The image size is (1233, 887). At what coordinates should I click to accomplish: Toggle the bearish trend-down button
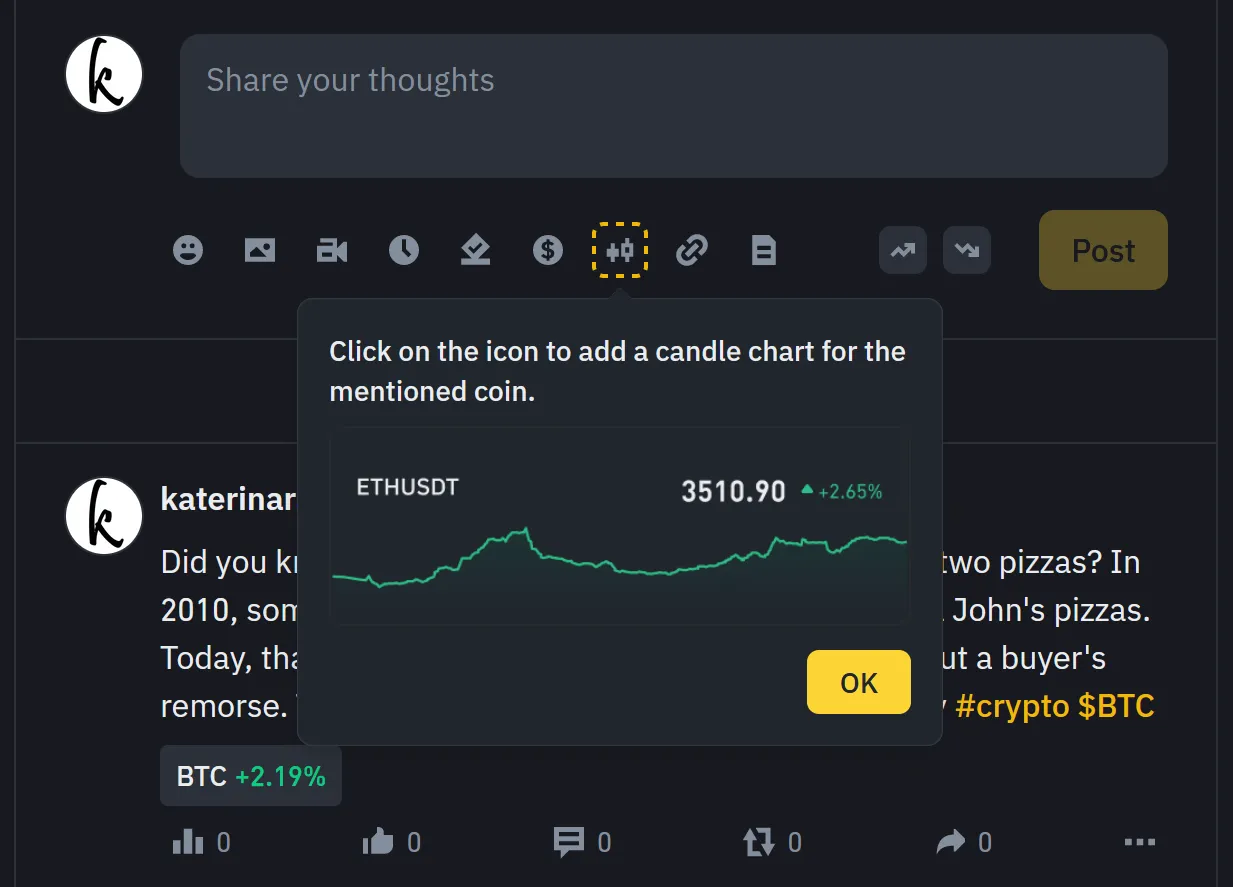(967, 250)
